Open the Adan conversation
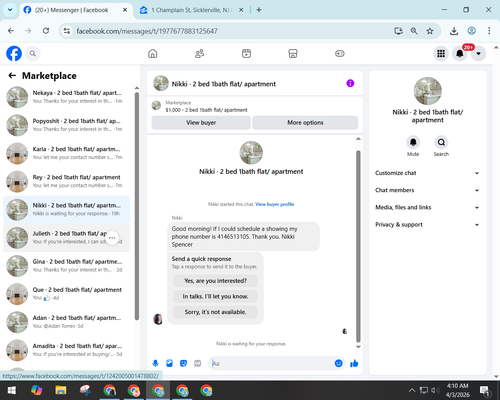Image resolution: width=500 pixels, height=400 pixels. (x=67, y=322)
